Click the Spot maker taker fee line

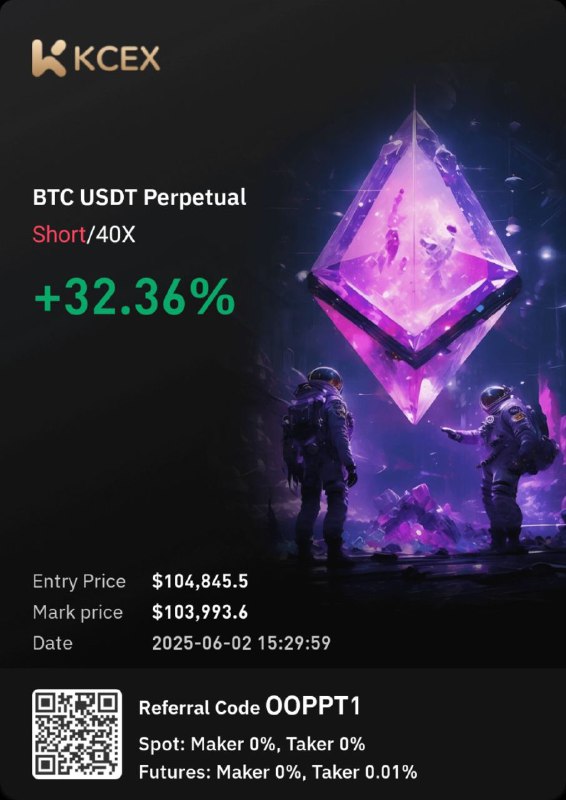point(252,744)
